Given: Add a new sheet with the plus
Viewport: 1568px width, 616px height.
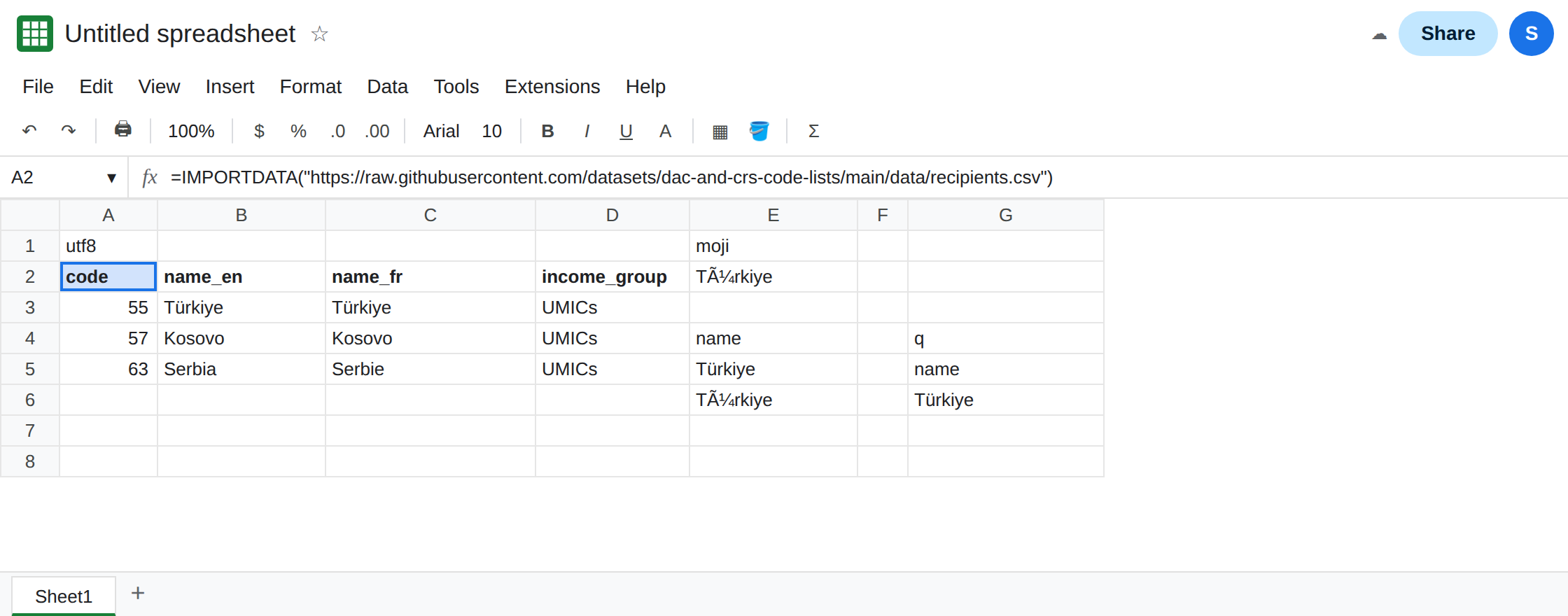Looking at the screenshot, I should [x=138, y=594].
